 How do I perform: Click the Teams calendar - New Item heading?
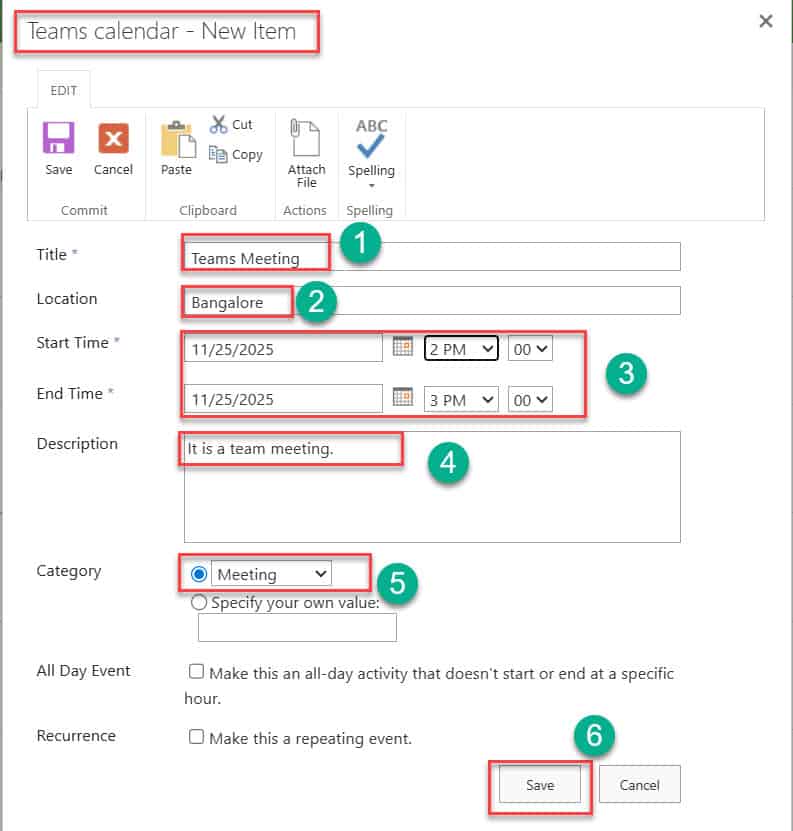[162, 31]
